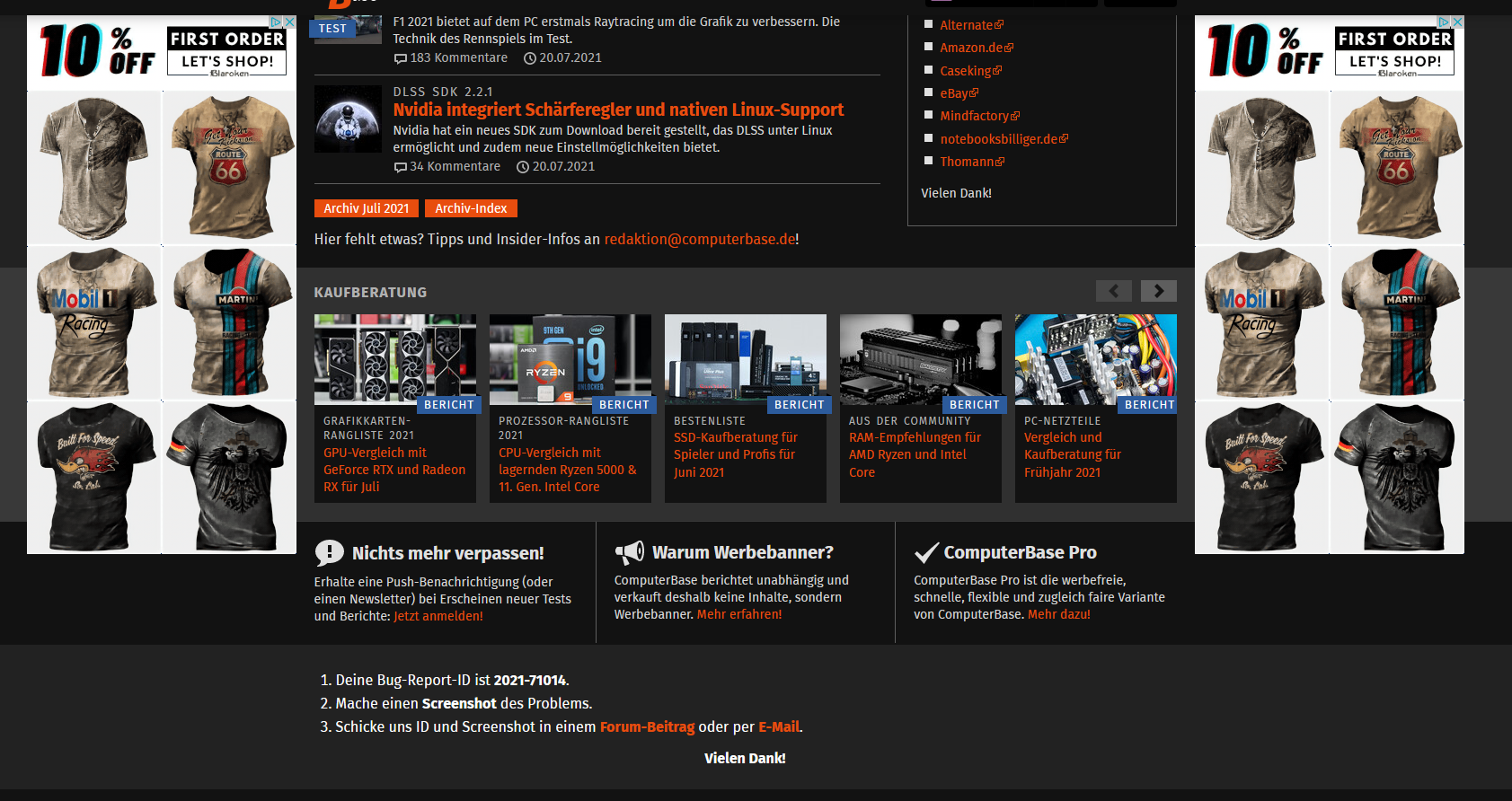Close the left ad banner
This screenshot has height=801, width=1512.
point(290,22)
